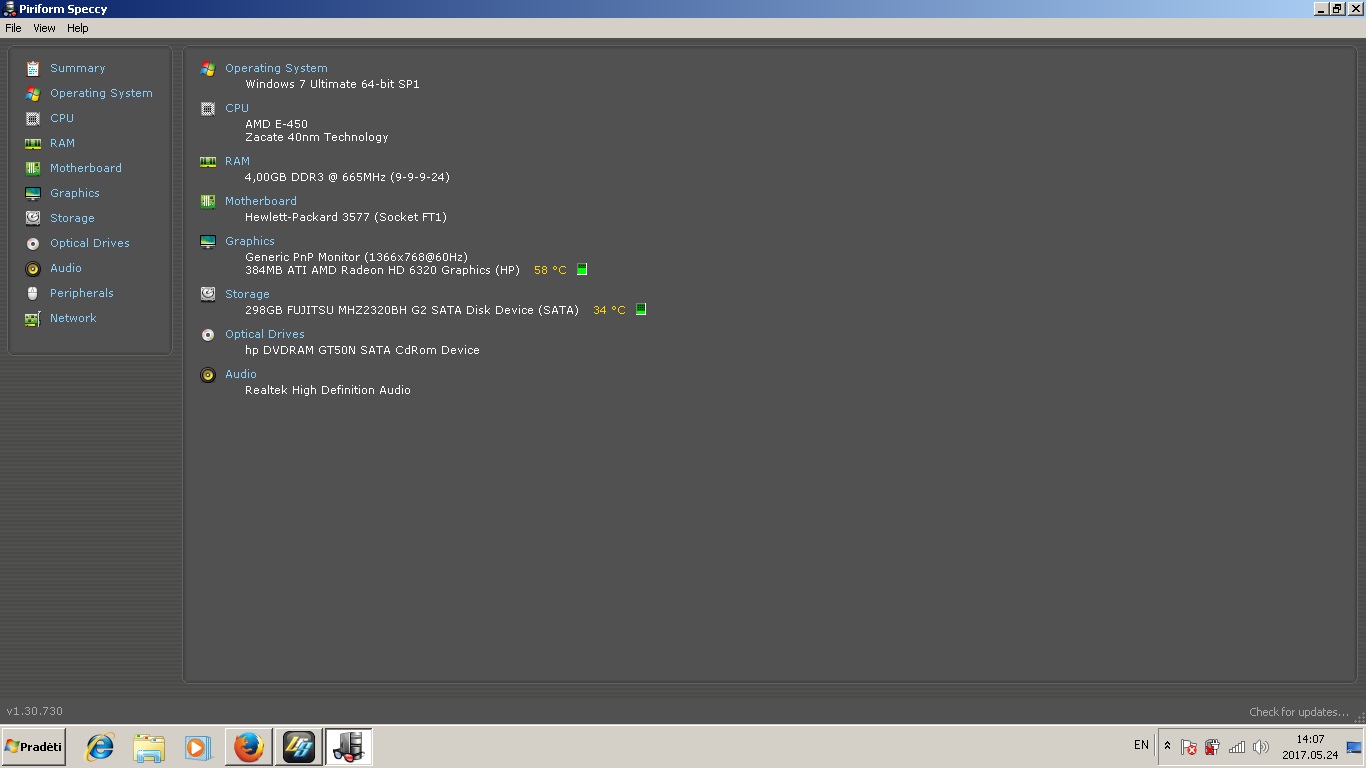Screen dimensions: 1366x768
Task: Click the hard drive icon beside the Storage heading
Action: tap(208, 294)
